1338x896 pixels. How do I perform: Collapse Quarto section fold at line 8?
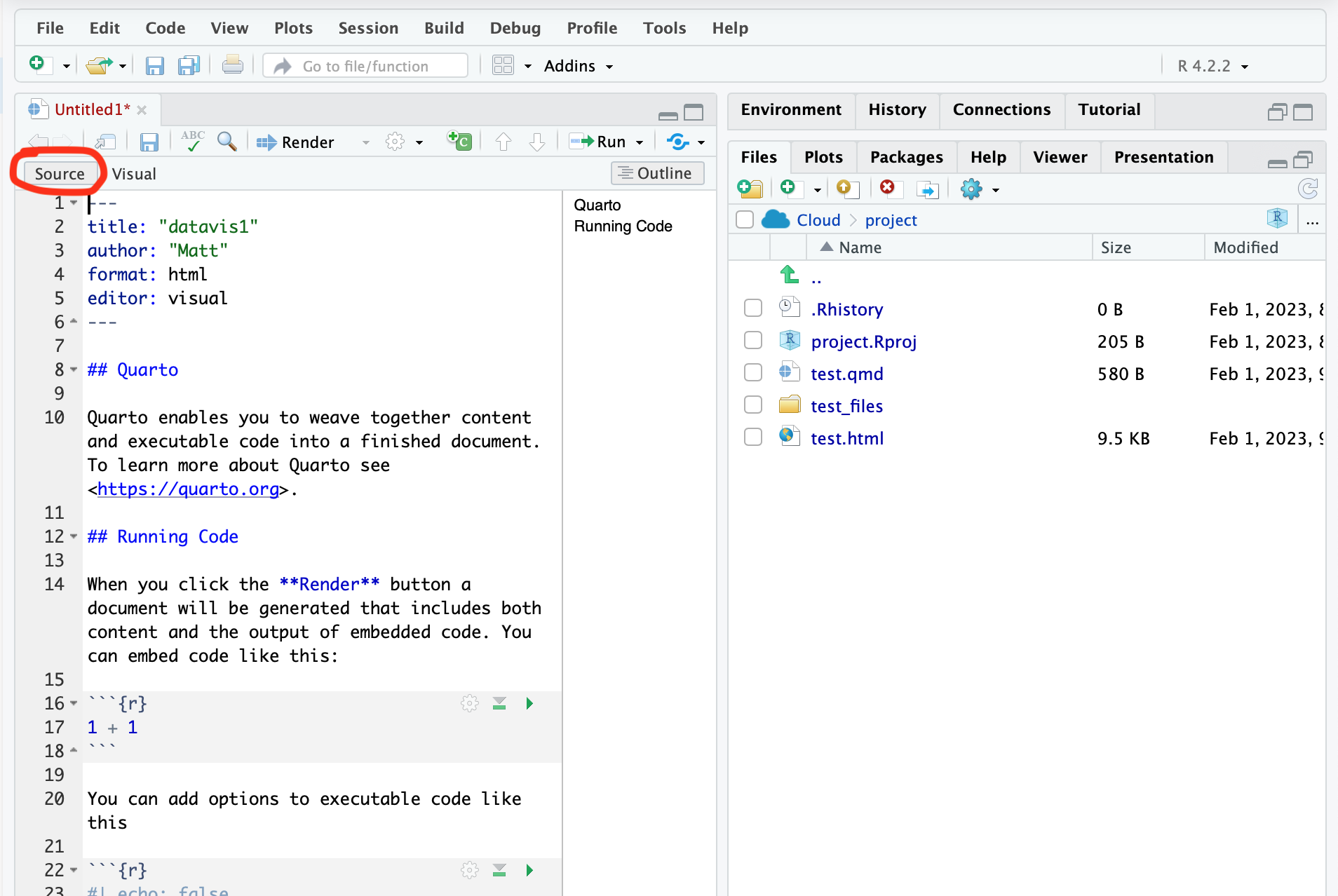[x=74, y=369]
